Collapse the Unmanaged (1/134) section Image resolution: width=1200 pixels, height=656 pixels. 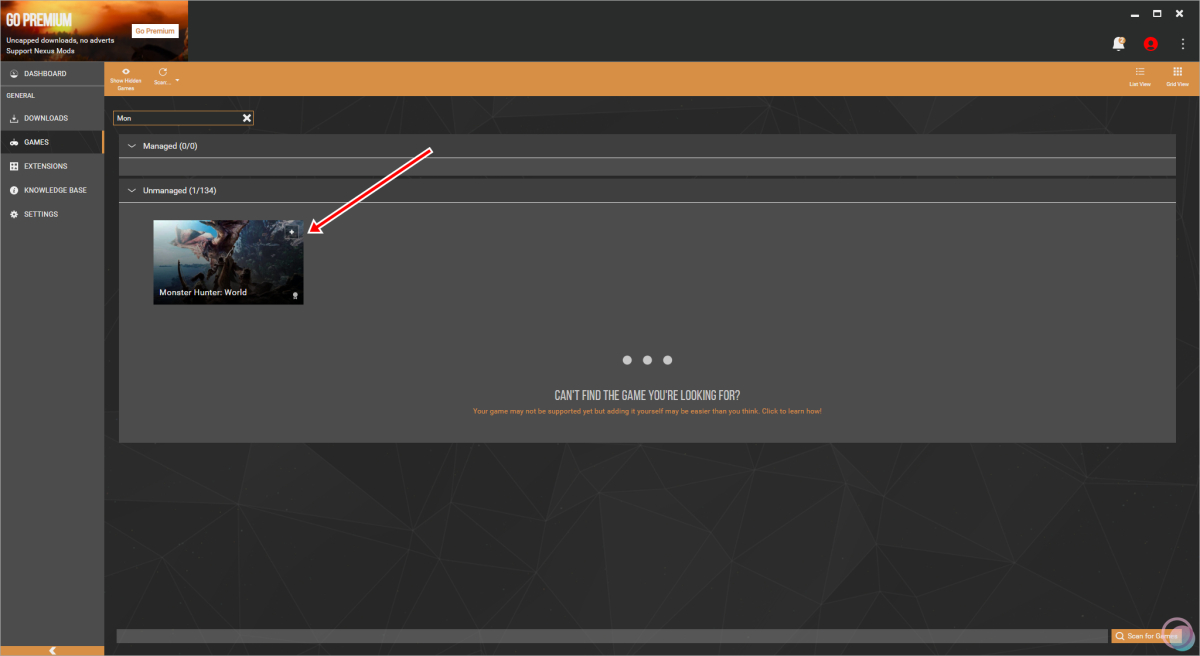point(131,190)
